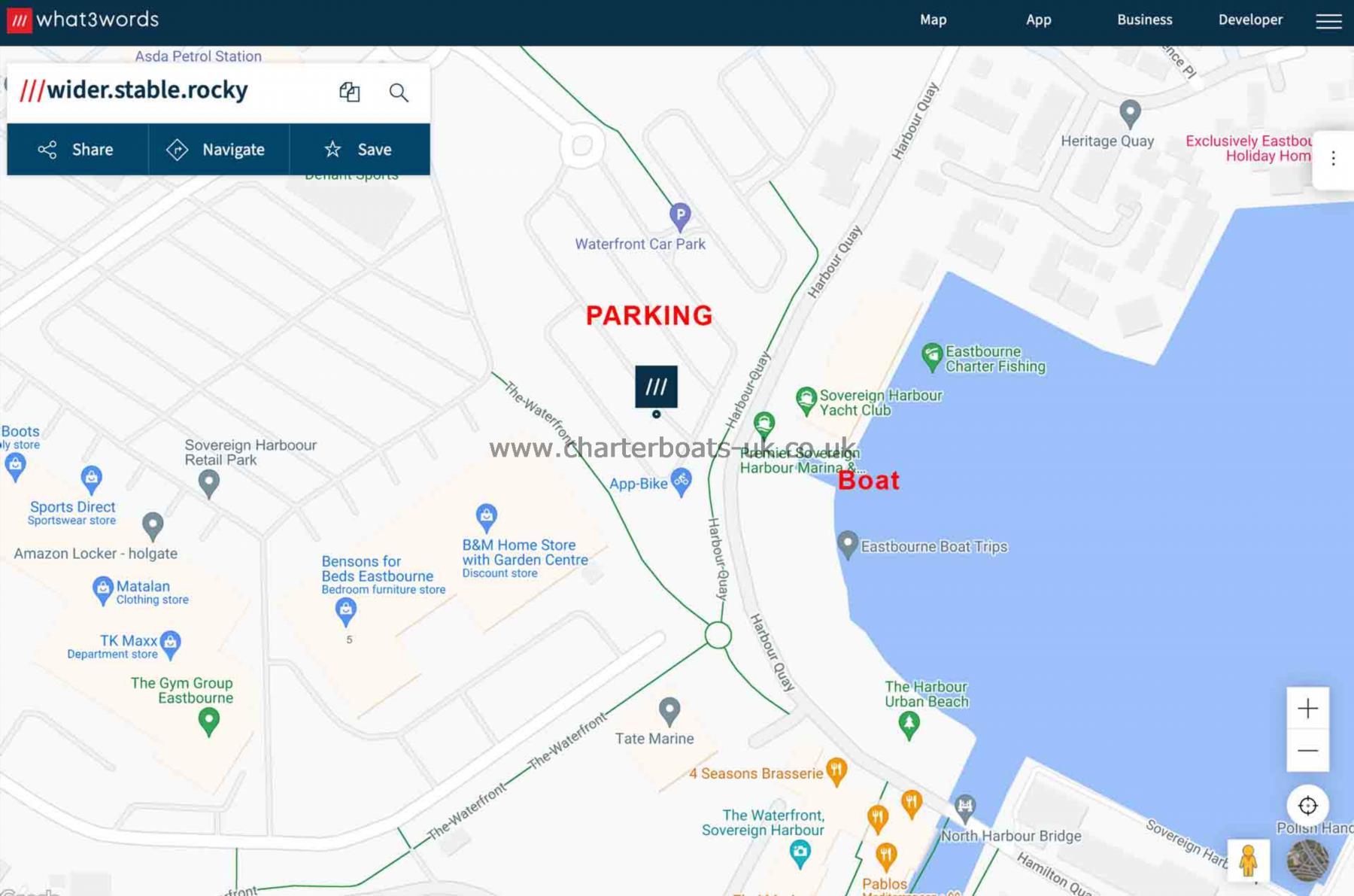The image size is (1354, 896).
Task: Select Pablos restaurant pin
Action: (x=886, y=858)
